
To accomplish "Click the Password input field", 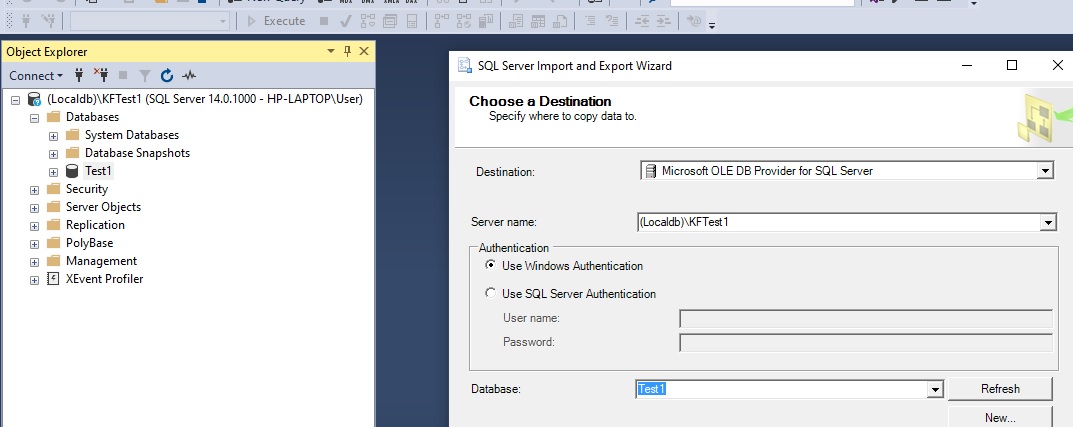I will (x=866, y=343).
